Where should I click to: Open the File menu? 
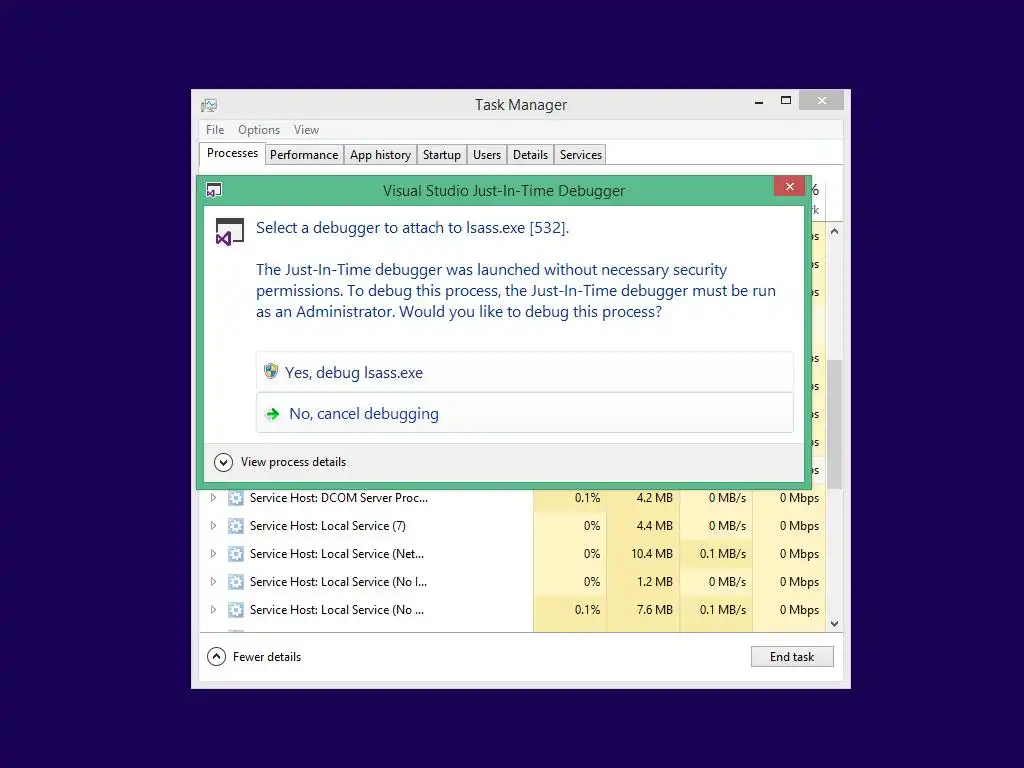[215, 130]
